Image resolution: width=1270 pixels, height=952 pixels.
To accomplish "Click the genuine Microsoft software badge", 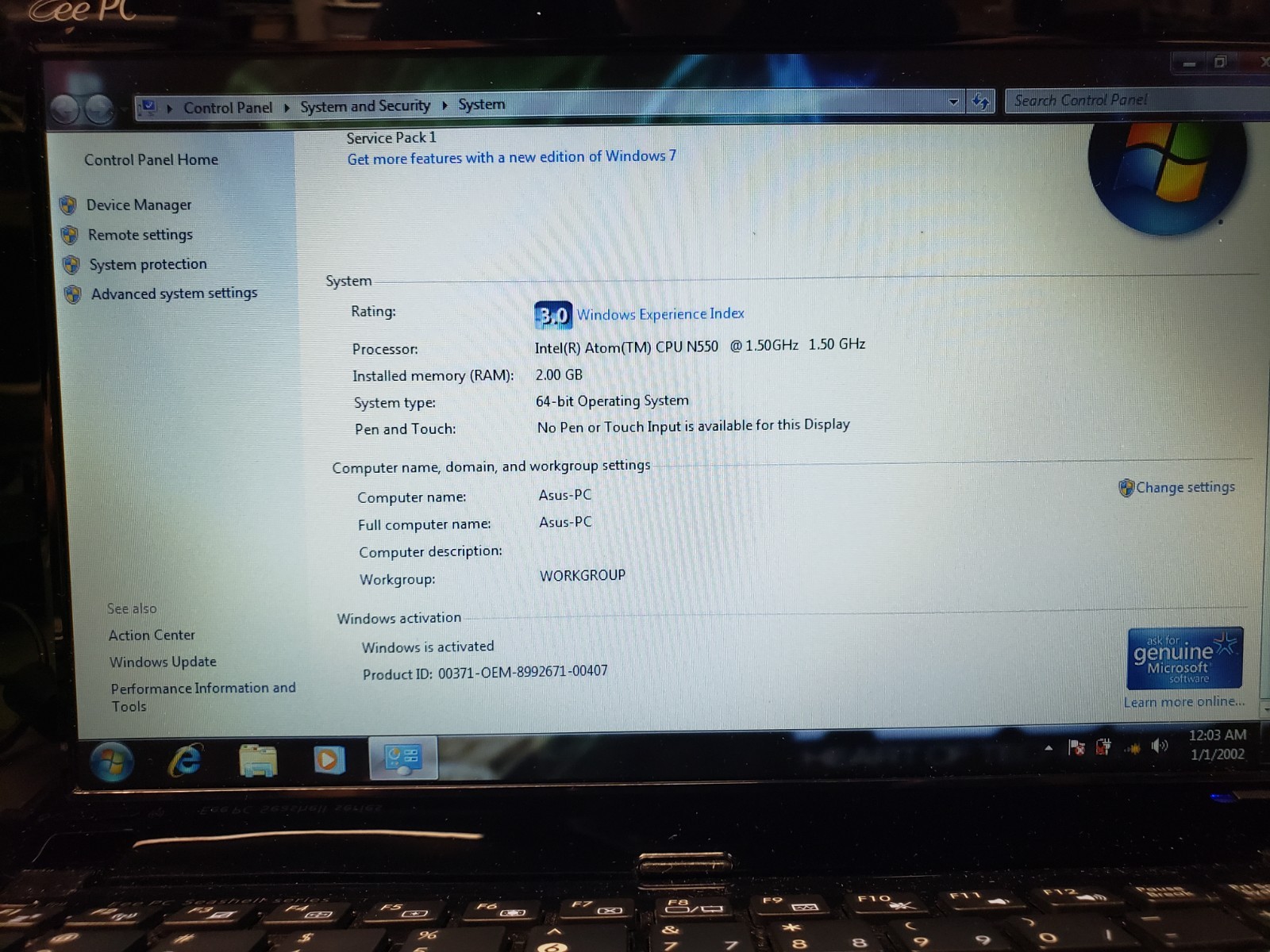I will 1184,658.
